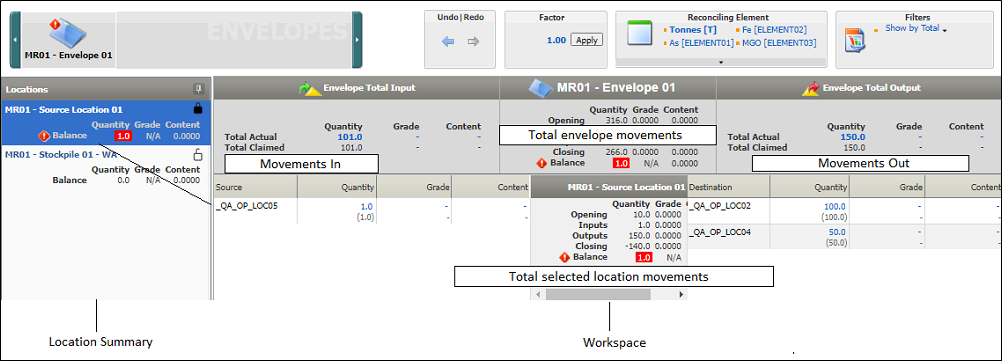1002x361 pixels.
Task: Expand the Reconciling Element panel arrow
Action: click(721, 63)
